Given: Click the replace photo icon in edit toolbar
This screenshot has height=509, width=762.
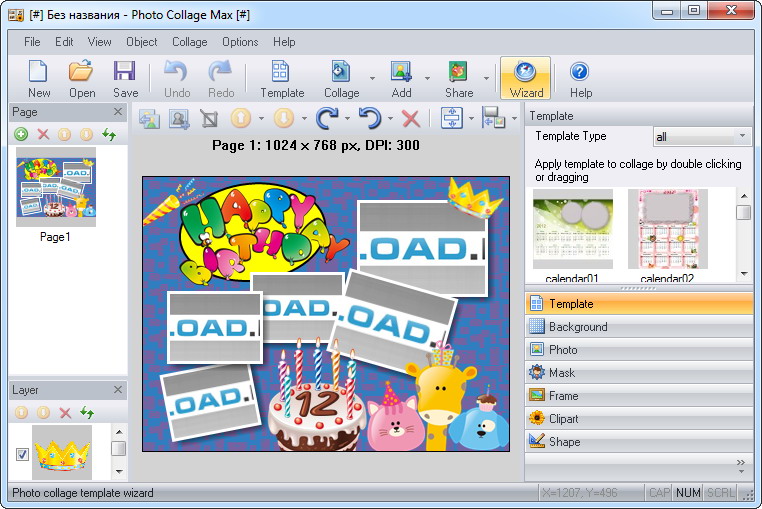Looking at the screenshot, I should 150,119.
